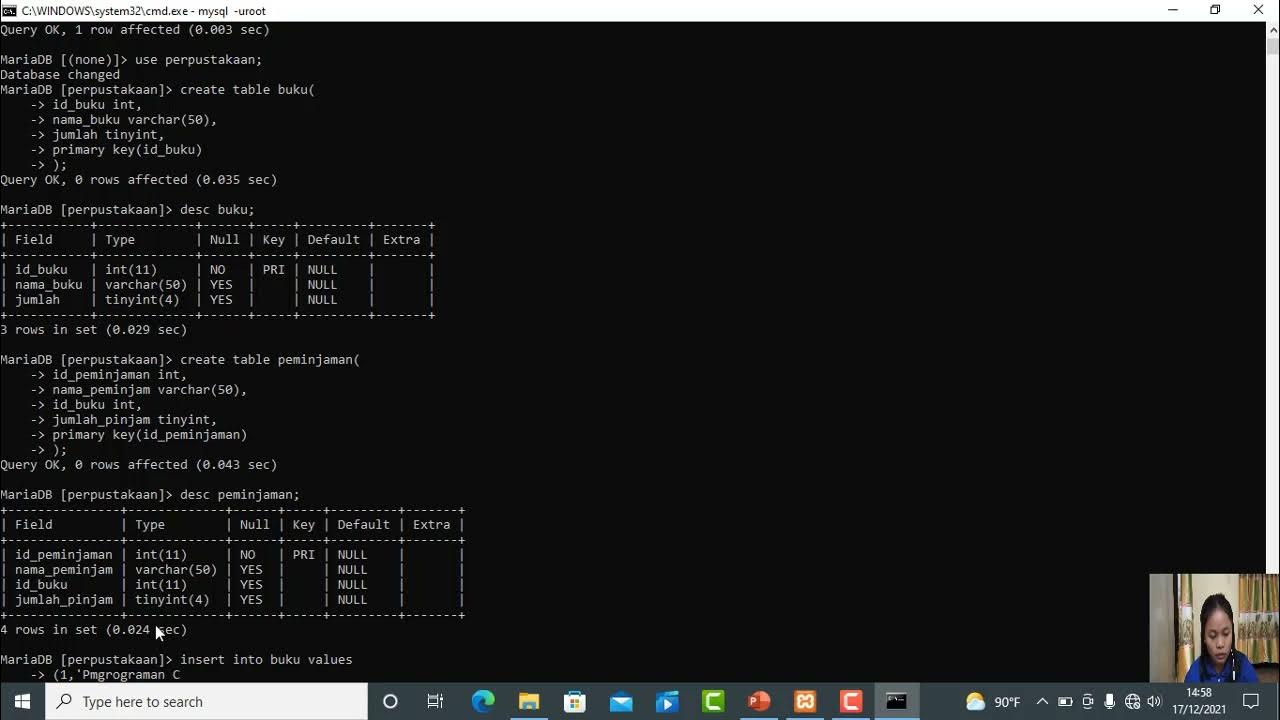Image resolution: width=1280 pixels, height=720 pixels.
Task: Switch to PowerPoint on the taskbar
Action: coord(759,701)
